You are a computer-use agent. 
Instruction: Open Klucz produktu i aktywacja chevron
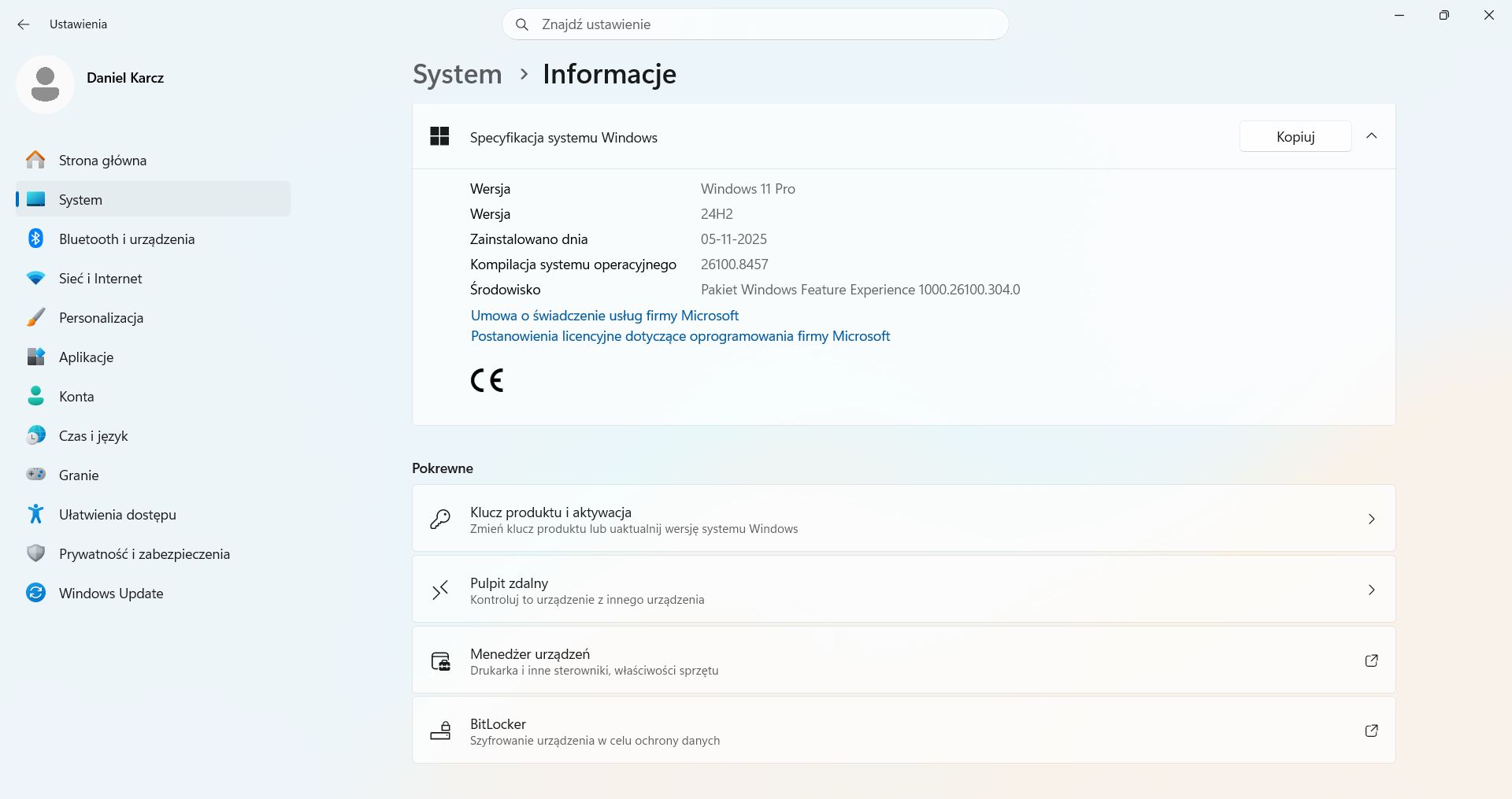coord(1371,519)
